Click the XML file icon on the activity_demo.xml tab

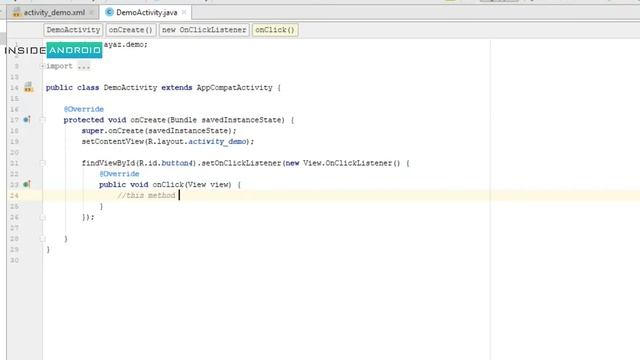(x=17, y=13)
